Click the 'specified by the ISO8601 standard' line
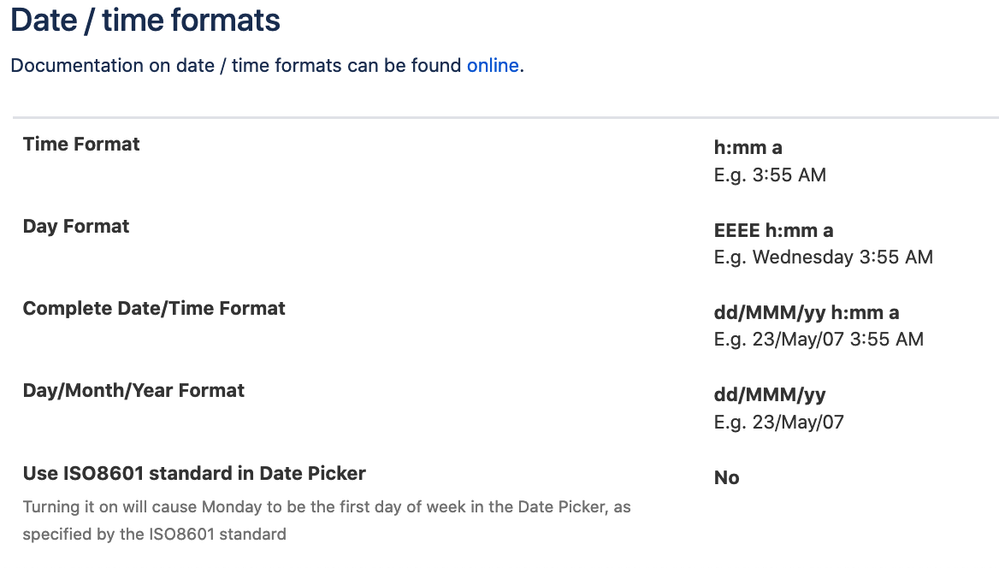 pyautogui.click(x=154, y=534)
